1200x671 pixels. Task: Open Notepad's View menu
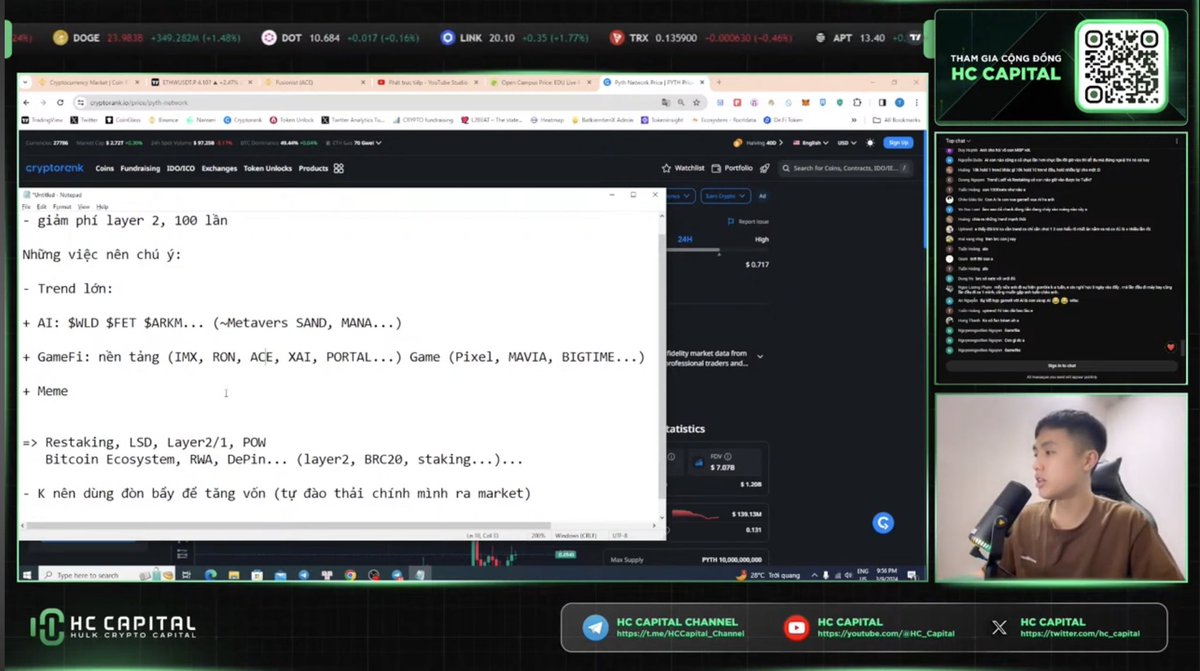point(85,206)
